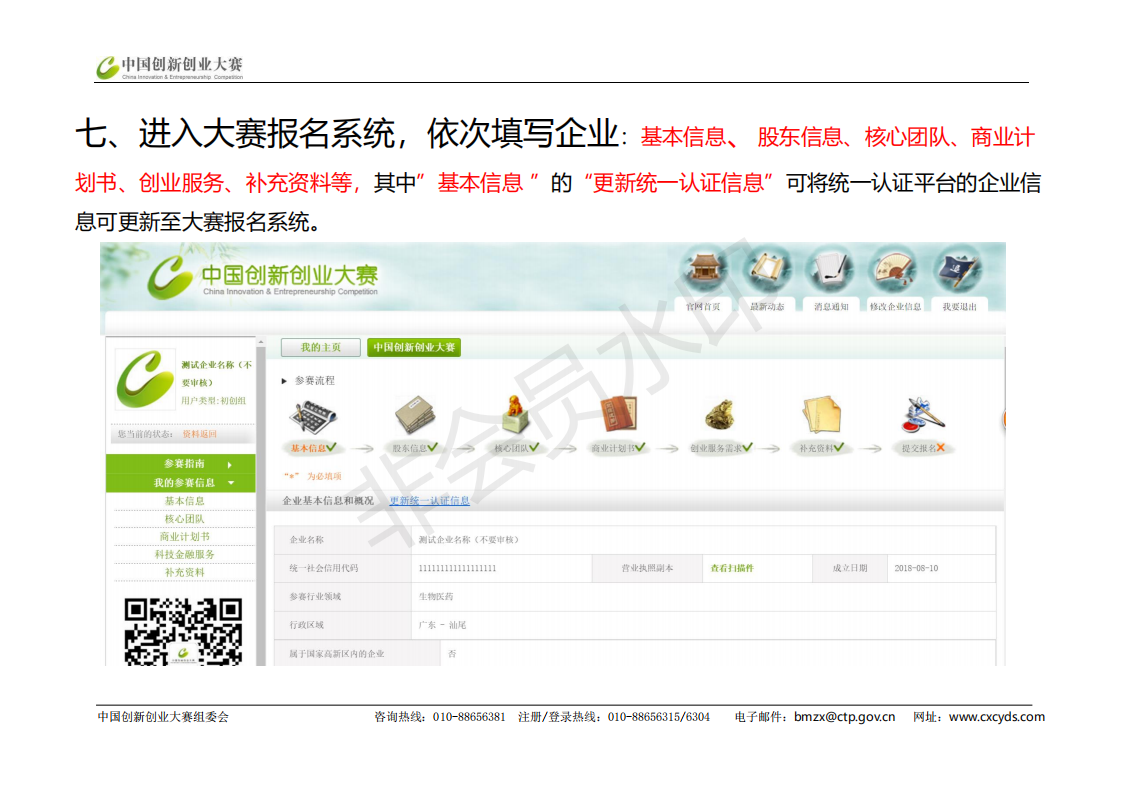
Task: Click the 统一社会信用代码 label cell
Action: pos(343,568)
